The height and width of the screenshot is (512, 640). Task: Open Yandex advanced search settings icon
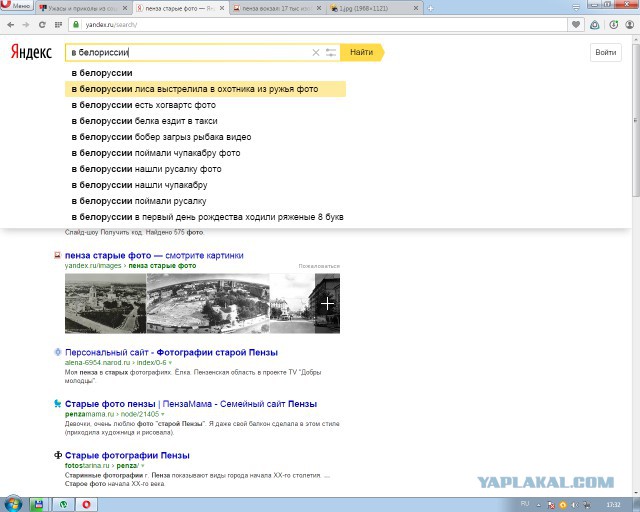pyautogui.click(x=331, y=52)
